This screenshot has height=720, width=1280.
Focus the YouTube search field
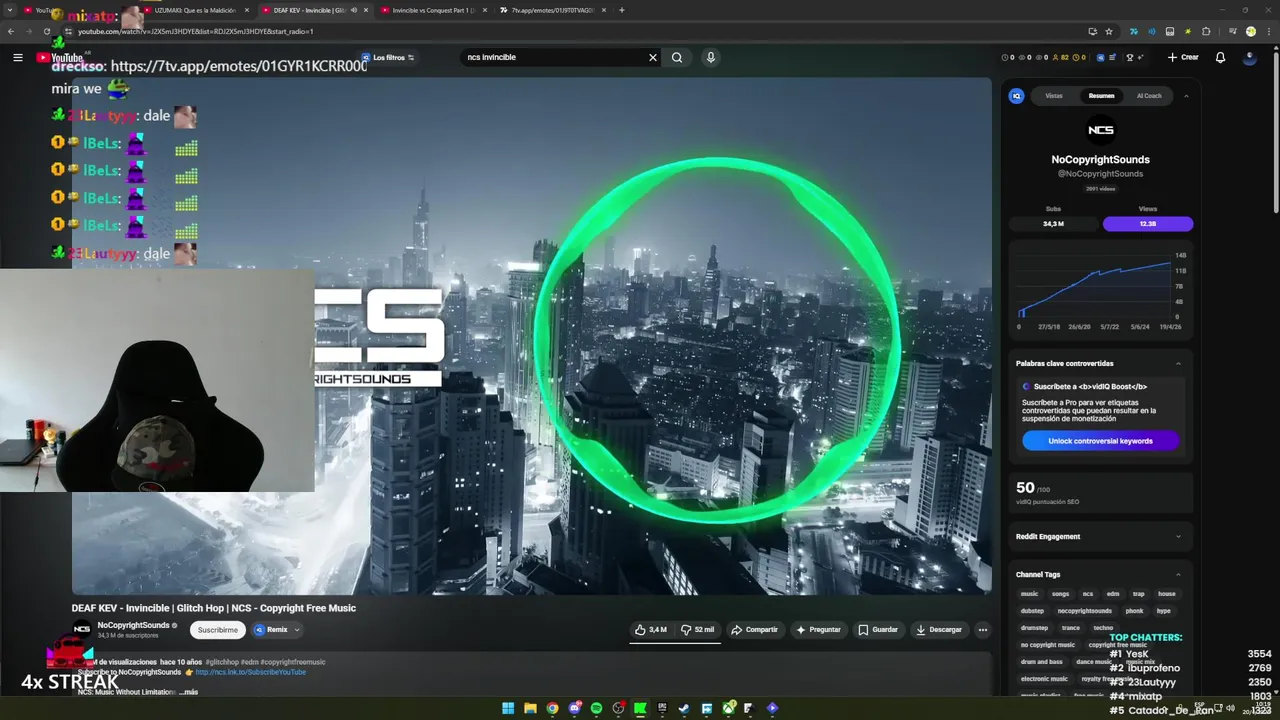[553, 57]
